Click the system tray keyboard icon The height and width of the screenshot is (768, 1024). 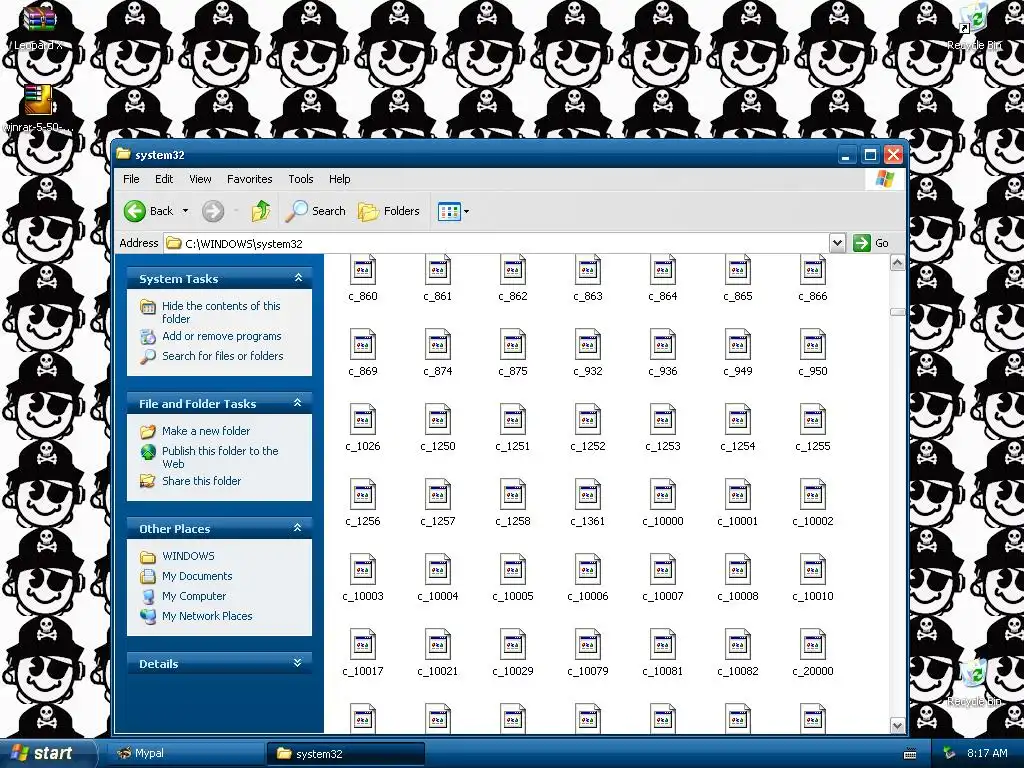click(910, 754)
